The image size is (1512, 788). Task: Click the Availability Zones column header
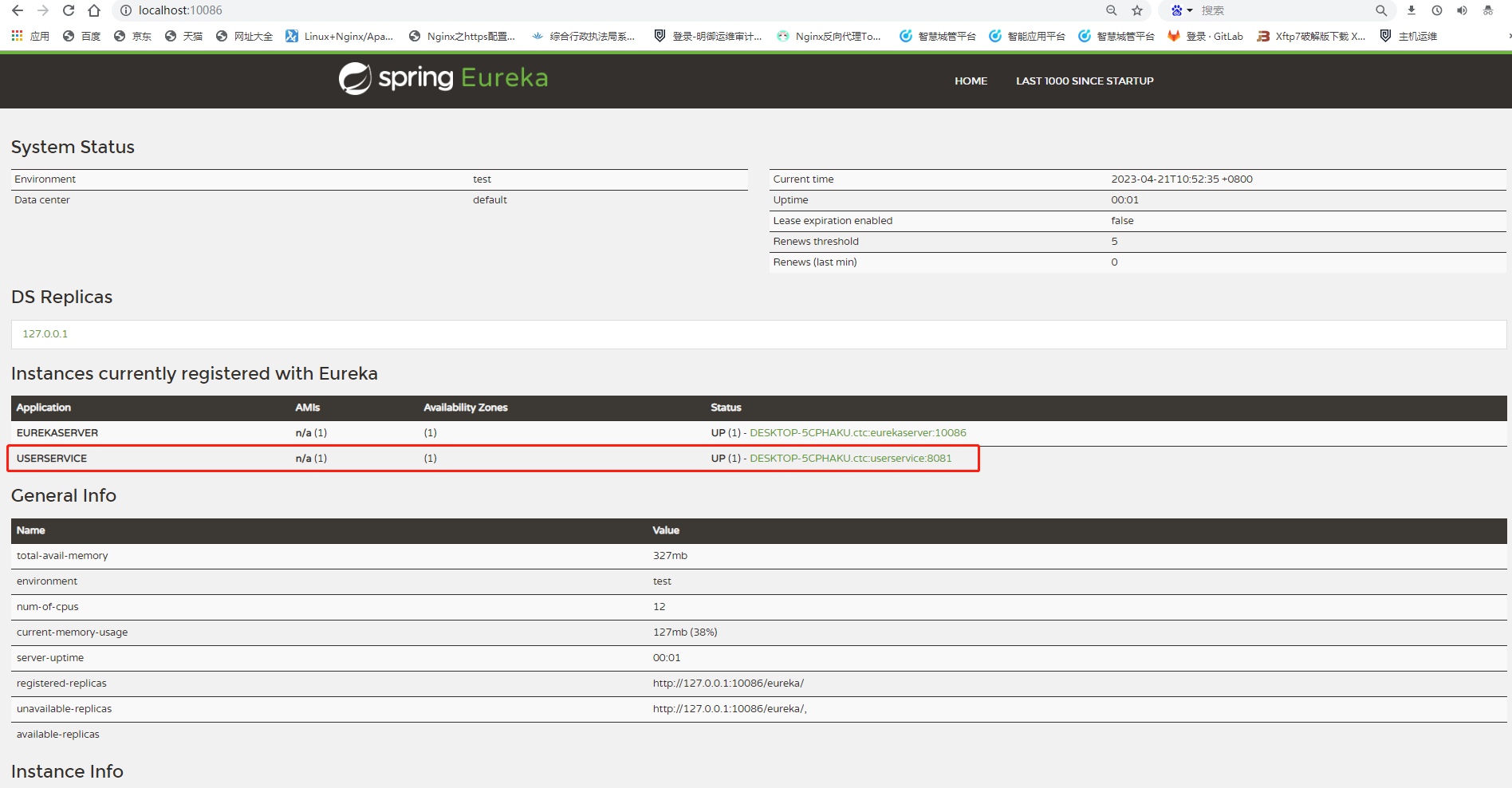[466, 408]
